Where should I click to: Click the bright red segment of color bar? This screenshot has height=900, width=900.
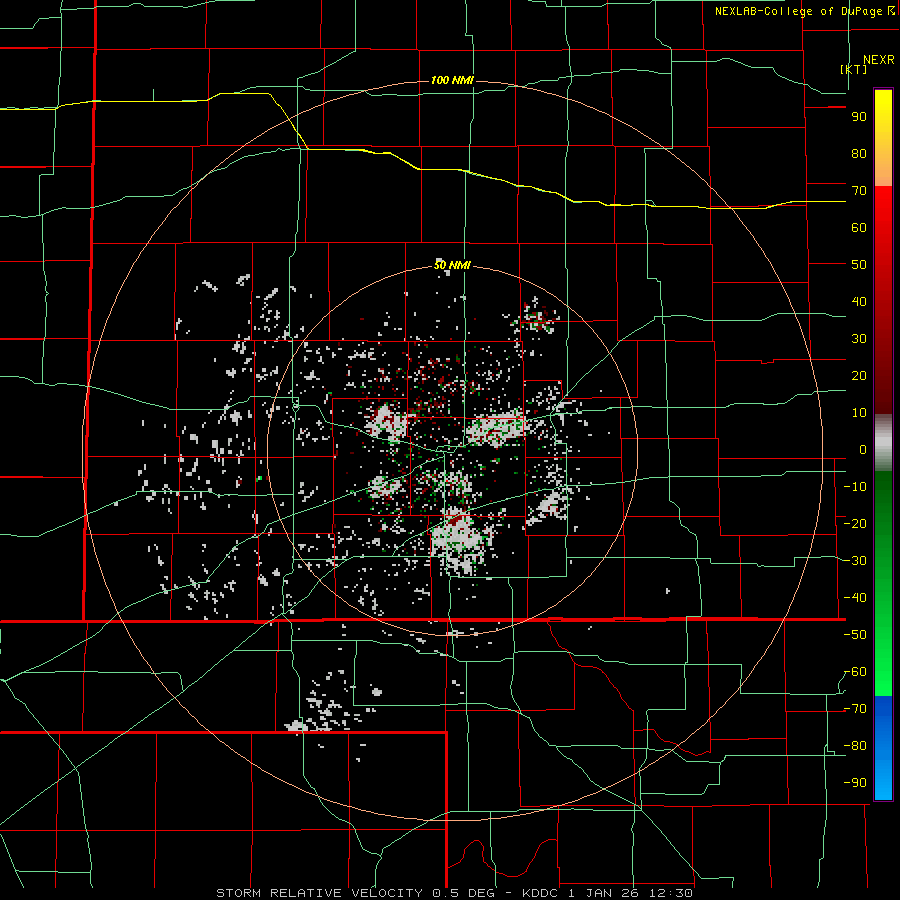[883, 230]
